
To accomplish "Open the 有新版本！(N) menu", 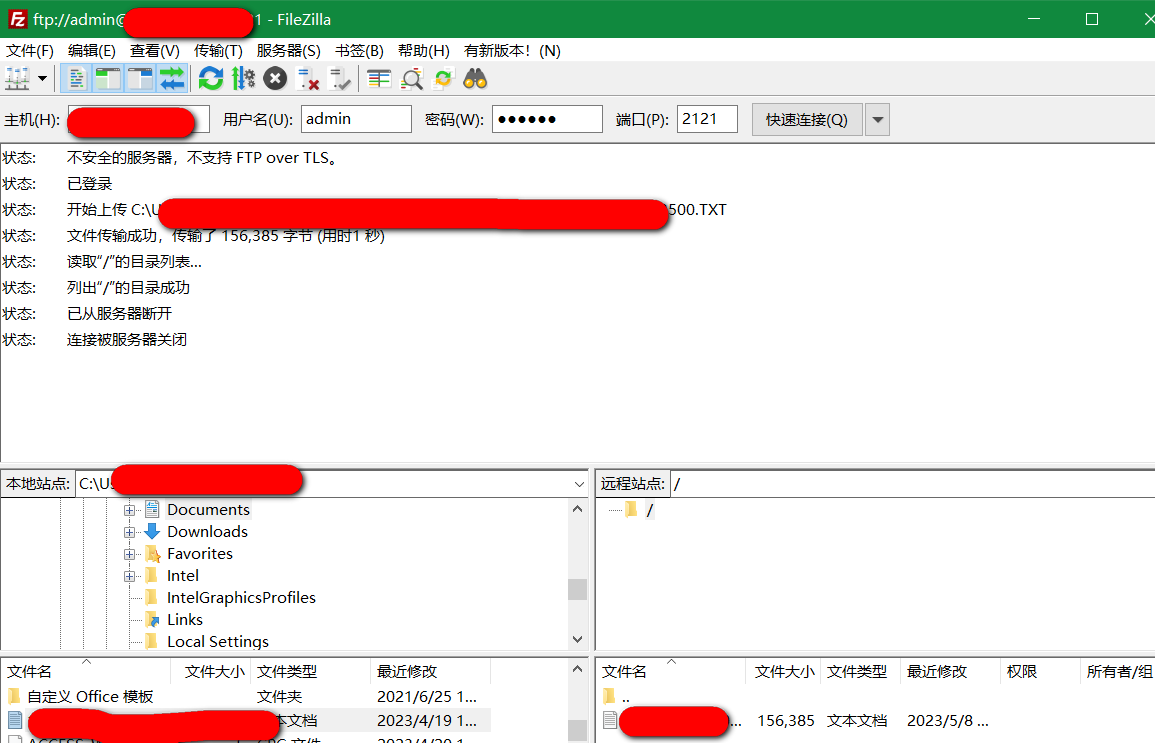I will click(512, 51).
